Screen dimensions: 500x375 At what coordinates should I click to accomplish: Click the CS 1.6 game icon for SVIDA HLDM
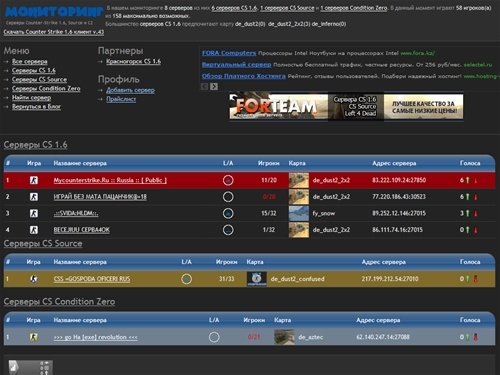pos(34,213)
